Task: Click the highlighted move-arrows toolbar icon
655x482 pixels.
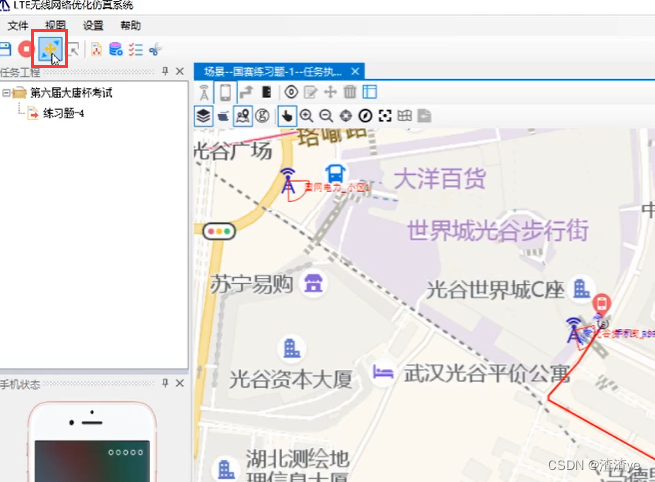Action: click(x=50, y=49)
